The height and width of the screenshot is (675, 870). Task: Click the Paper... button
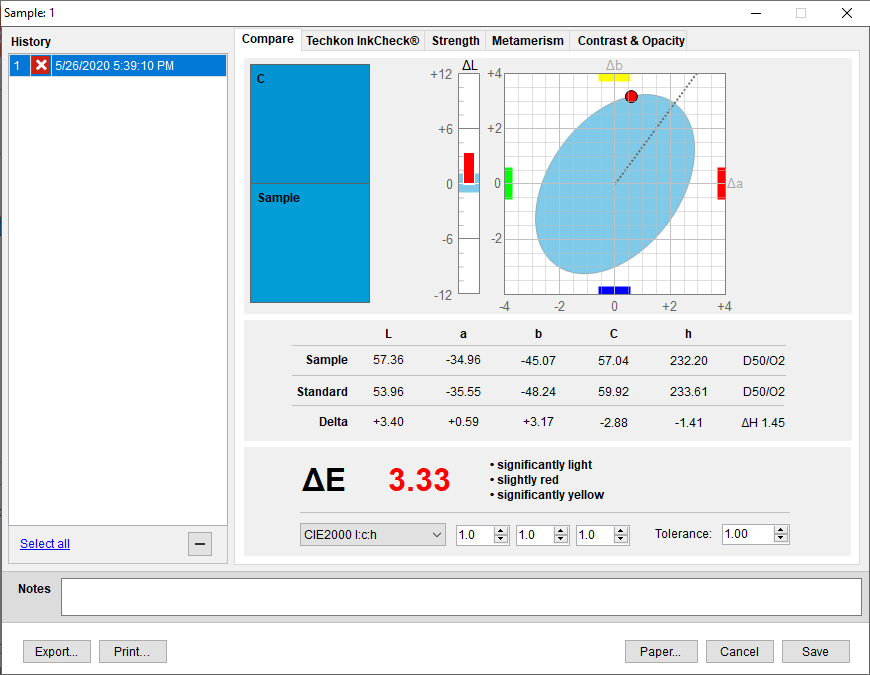tap(660, 652)
